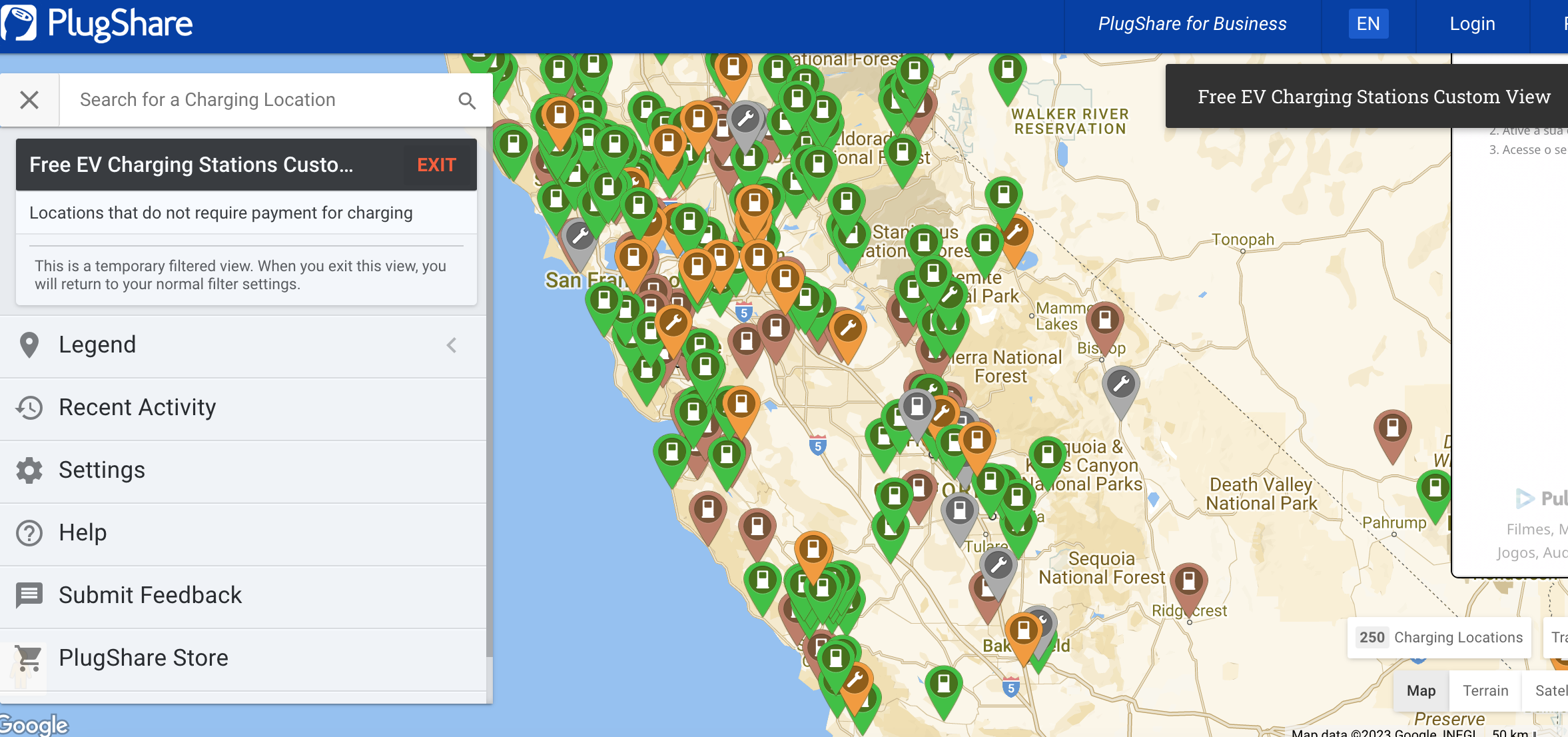Click the 250 Charging Locations badge
1568x737 pixels.
pos(1440,638)
